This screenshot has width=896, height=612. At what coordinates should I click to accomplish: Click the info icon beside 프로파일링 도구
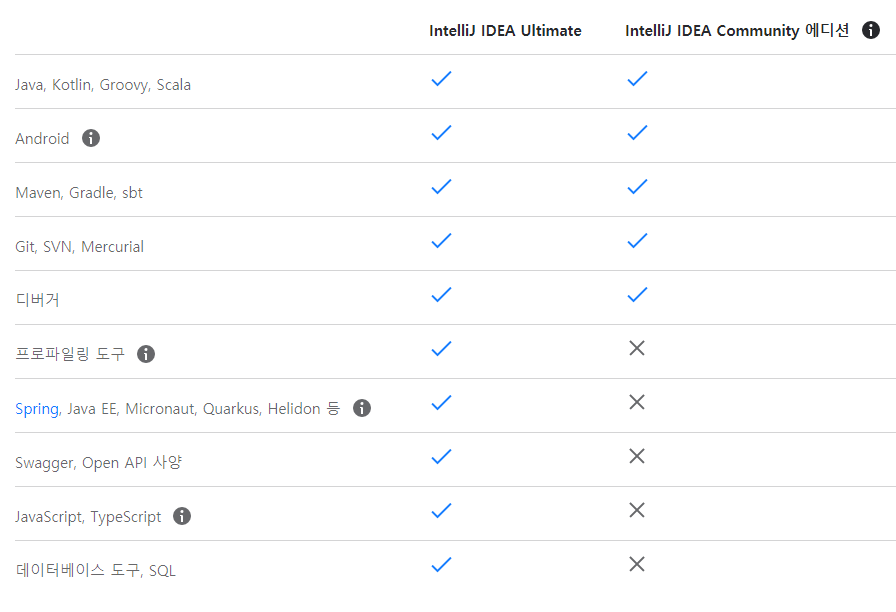146,354
